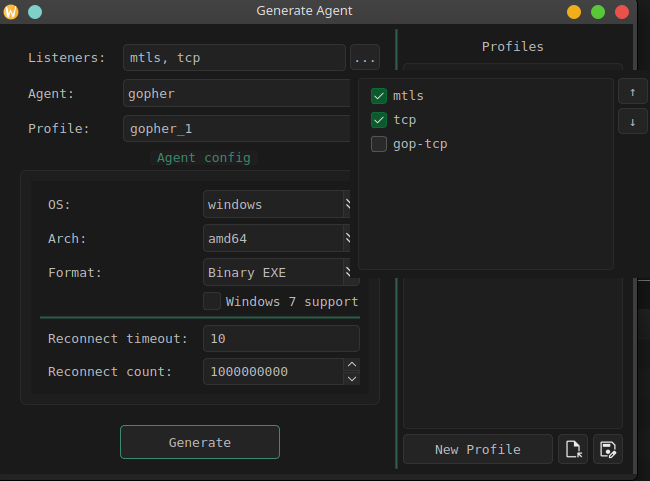This screenshot has height=481, width=650.
Task: Uncheck the mtls listener checkbox
Action: tap(379, 96)
